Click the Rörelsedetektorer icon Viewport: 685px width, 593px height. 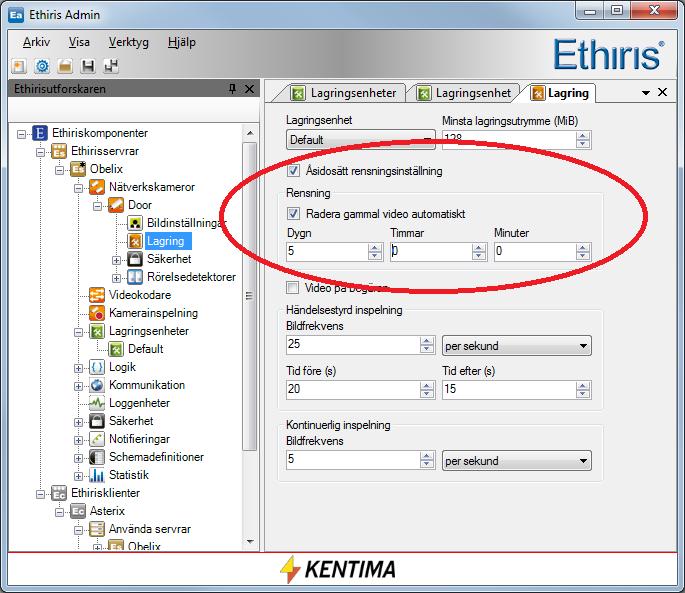(135, 277)
